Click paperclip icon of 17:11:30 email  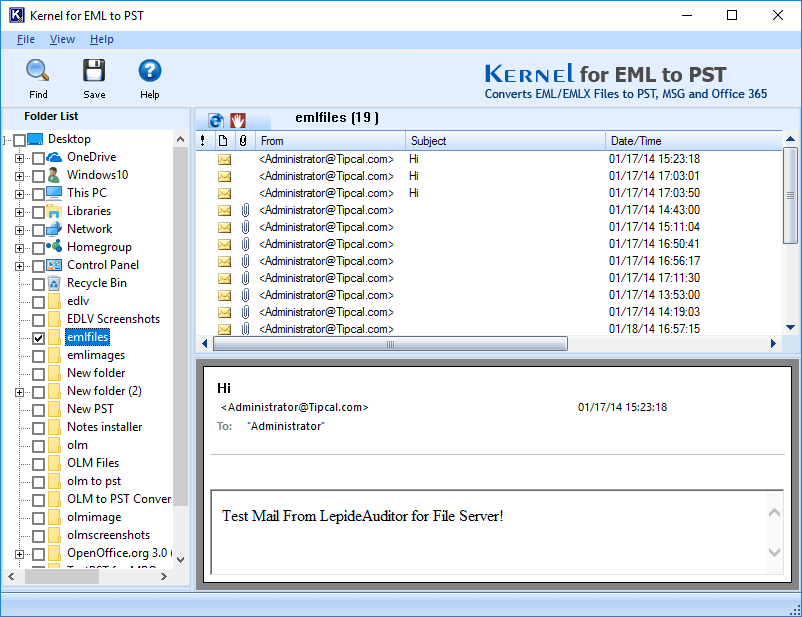pos(246,278)
